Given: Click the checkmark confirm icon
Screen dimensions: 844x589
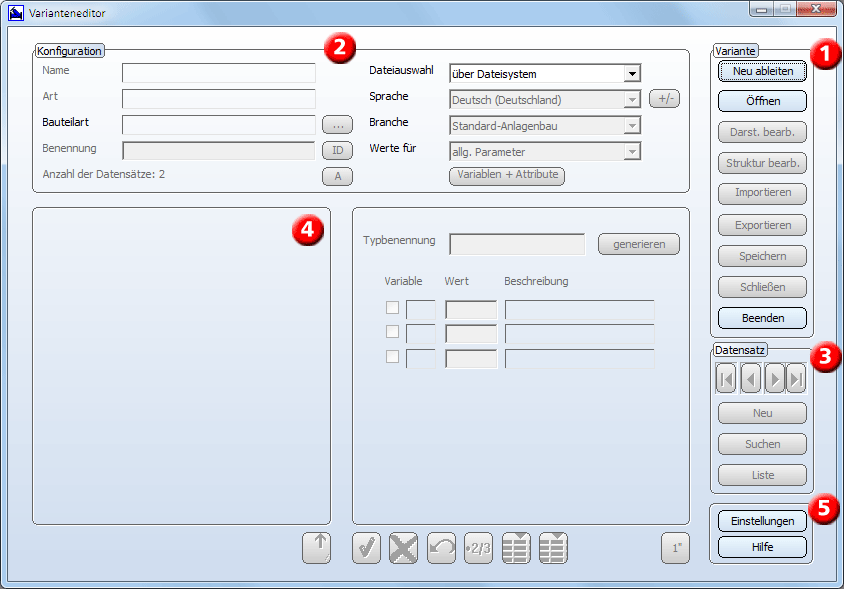Looking at the screenshot, I should click(x=367, y=548).
